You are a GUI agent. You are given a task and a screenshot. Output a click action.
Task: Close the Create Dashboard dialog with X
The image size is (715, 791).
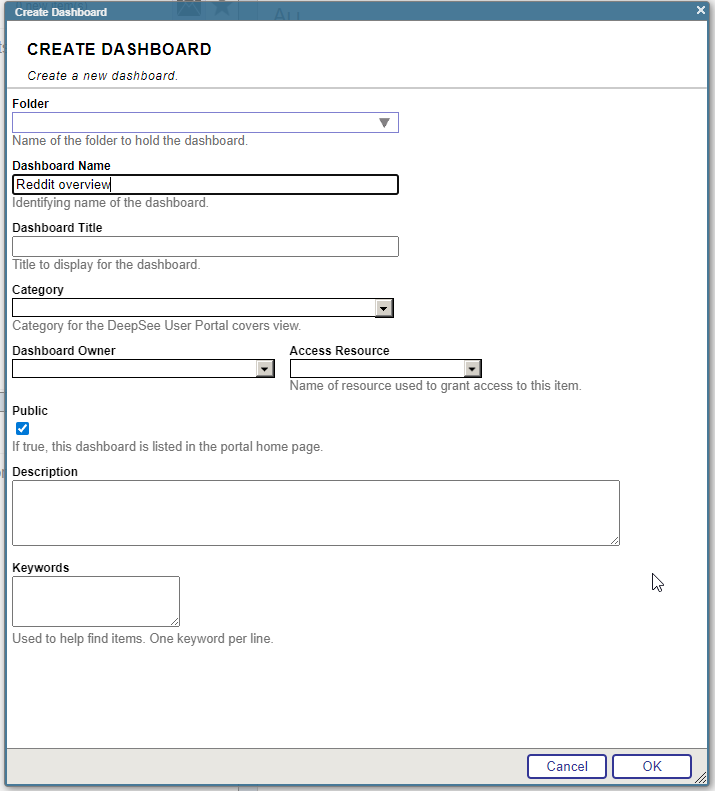pos(701,9)
